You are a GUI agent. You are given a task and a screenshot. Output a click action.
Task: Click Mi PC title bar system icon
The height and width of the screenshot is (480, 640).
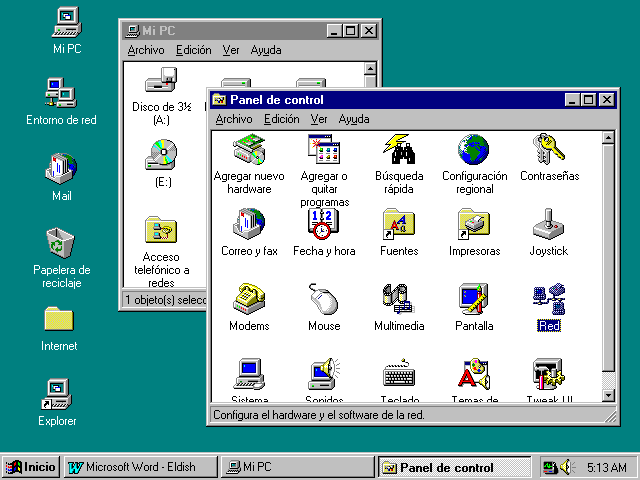(132, 31)
